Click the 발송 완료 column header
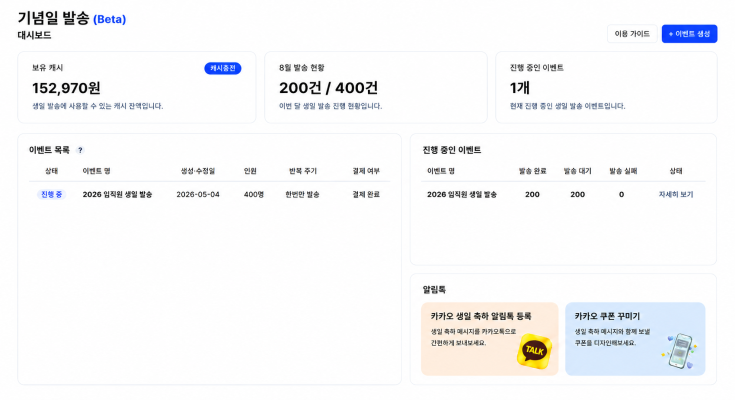The image size is (735, 400). coord(532,171)
